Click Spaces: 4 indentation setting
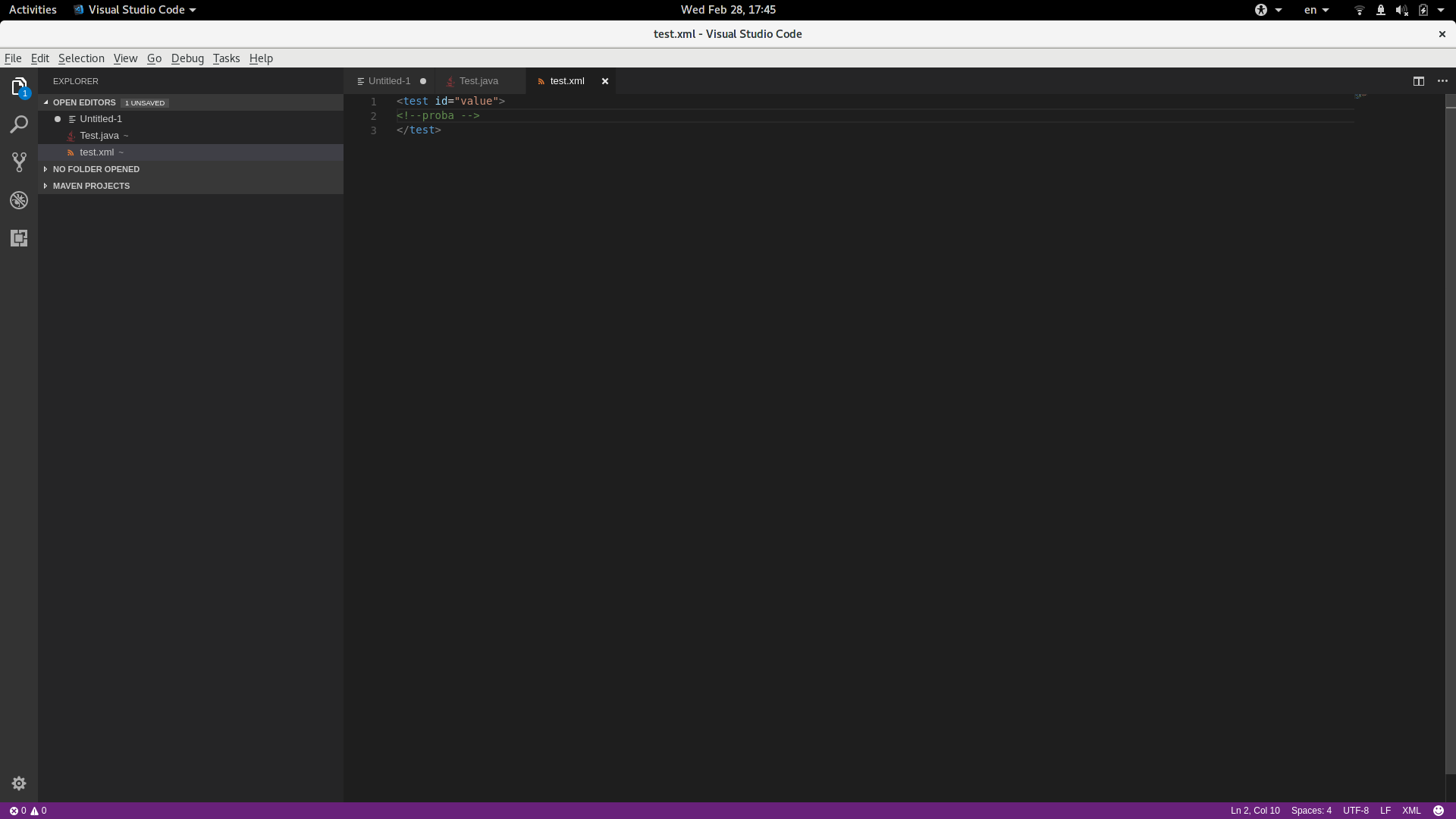This screenshot has width=1456, height=819. point(1311,811)
